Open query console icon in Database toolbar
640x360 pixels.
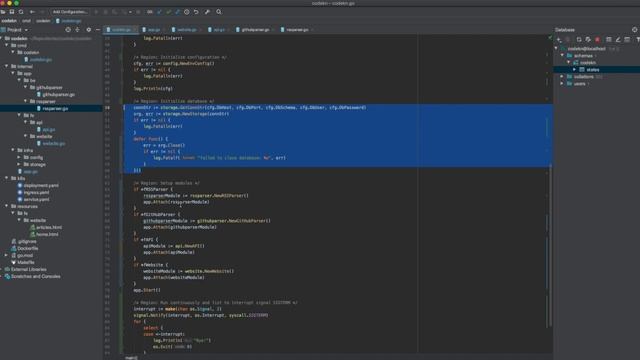pos(627,40)
